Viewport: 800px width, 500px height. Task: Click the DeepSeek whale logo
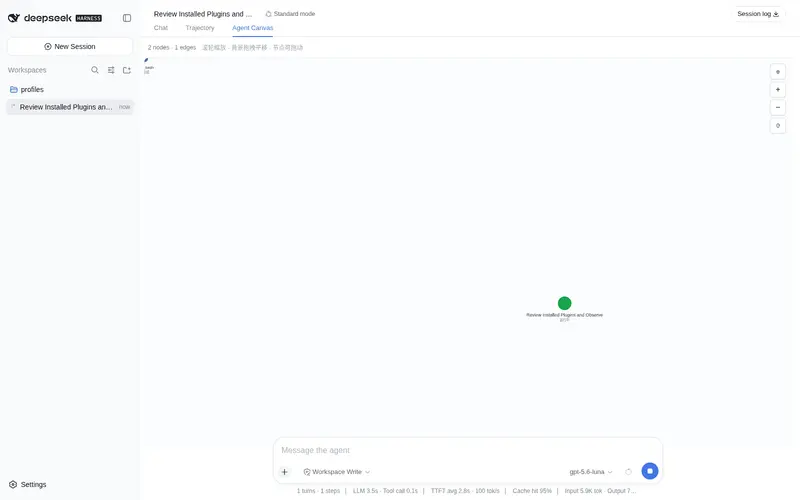[x=14, y=18]
